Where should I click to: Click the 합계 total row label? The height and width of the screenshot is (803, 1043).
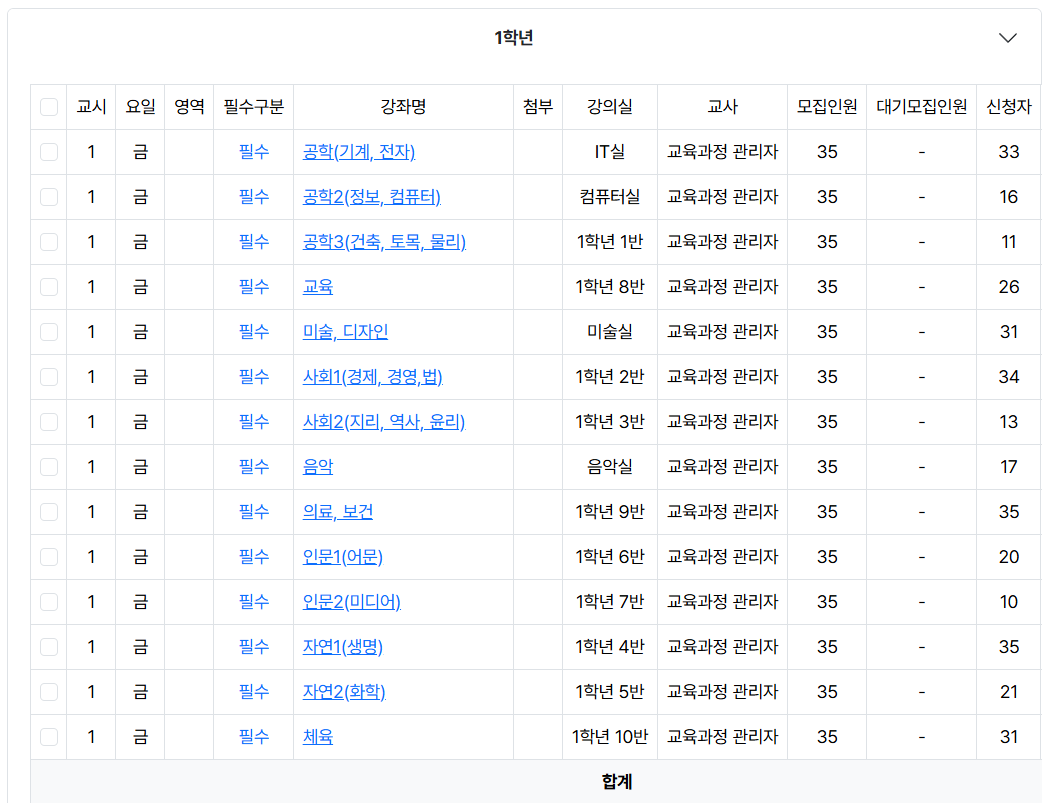pyautogui.click(x=617, y=782)
